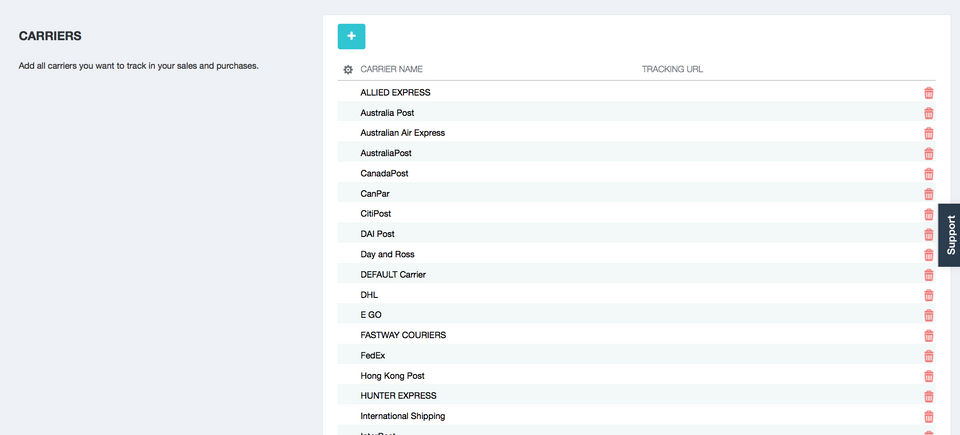The image size is (960, 435).
Task: Sort by CARRIER NAME column header
Action: point(391,69)
